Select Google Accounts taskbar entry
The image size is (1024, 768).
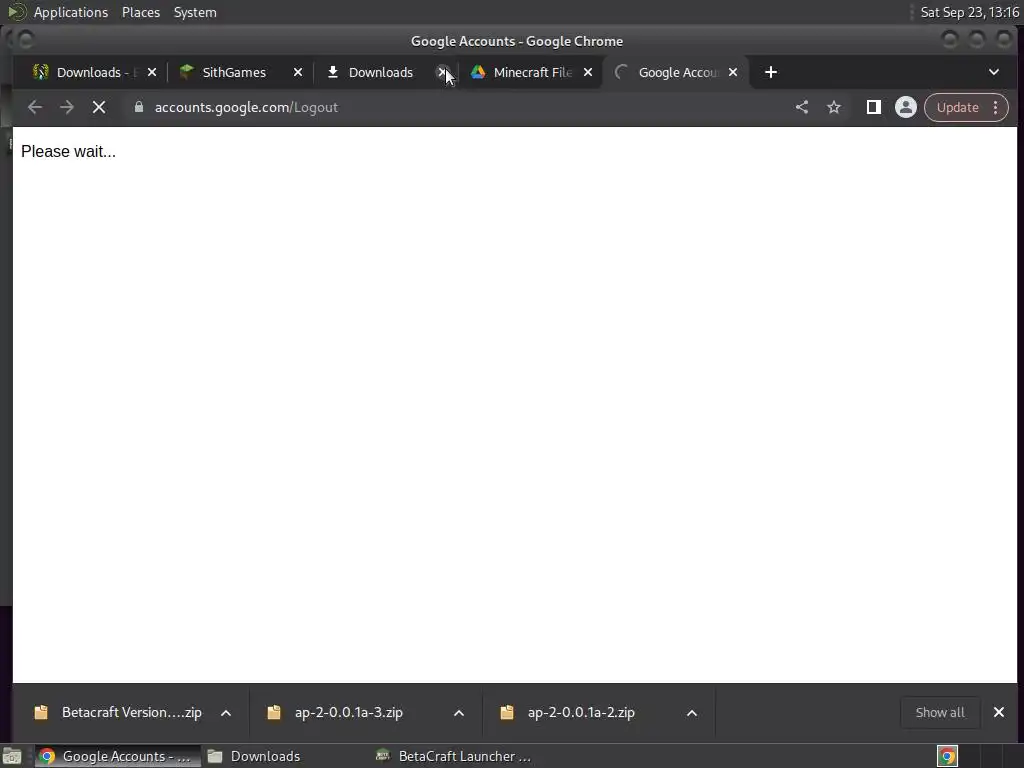pyautogui.click(x=118, y=756)
